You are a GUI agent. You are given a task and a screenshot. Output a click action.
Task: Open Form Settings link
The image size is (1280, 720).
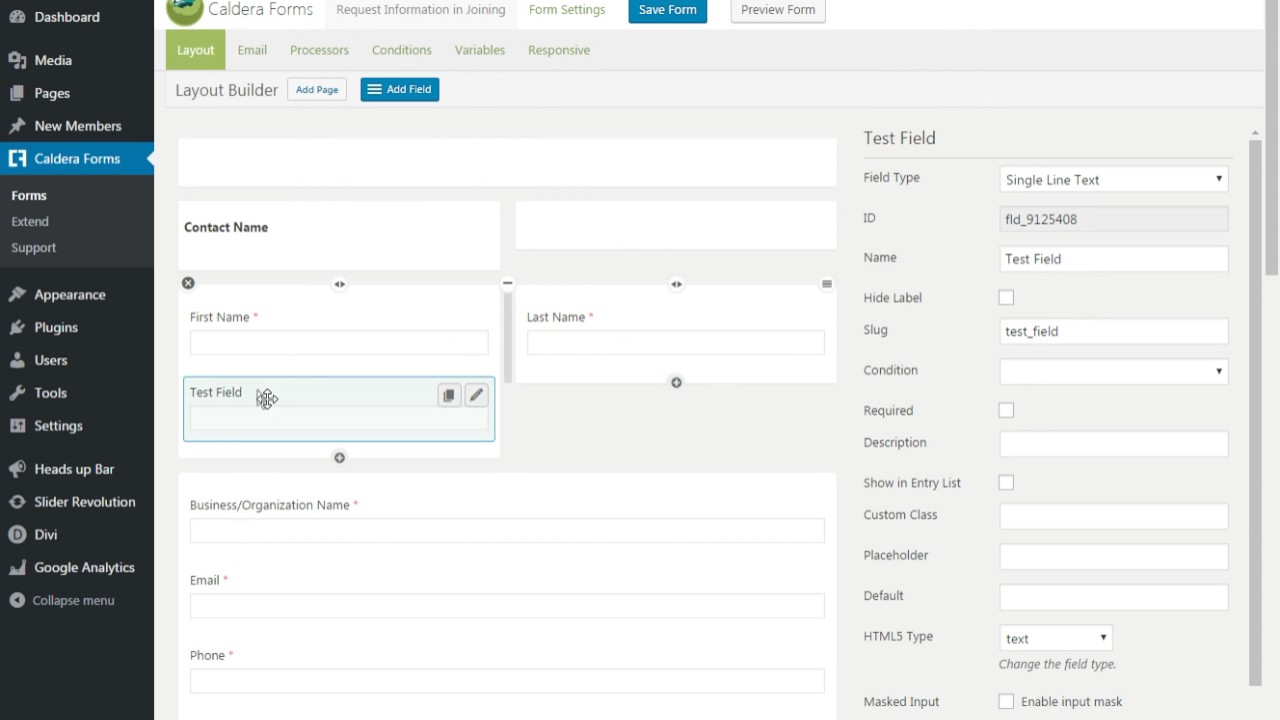click(567, 10)
